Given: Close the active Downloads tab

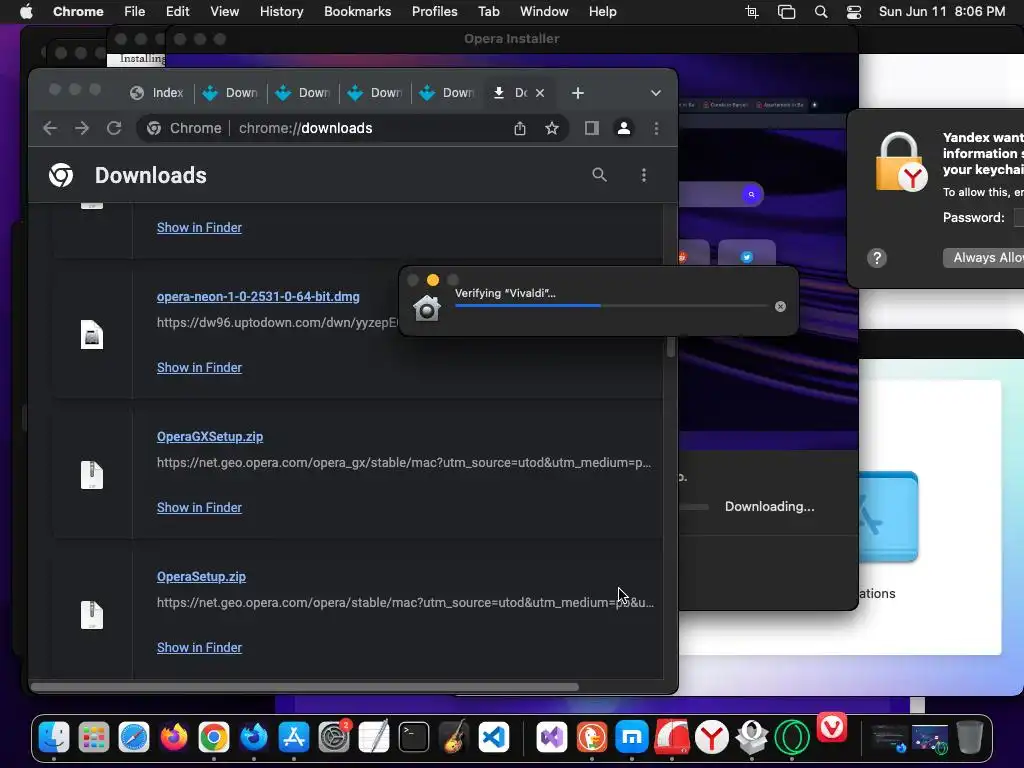Looking at the screenshot, I should pos(540,93).
